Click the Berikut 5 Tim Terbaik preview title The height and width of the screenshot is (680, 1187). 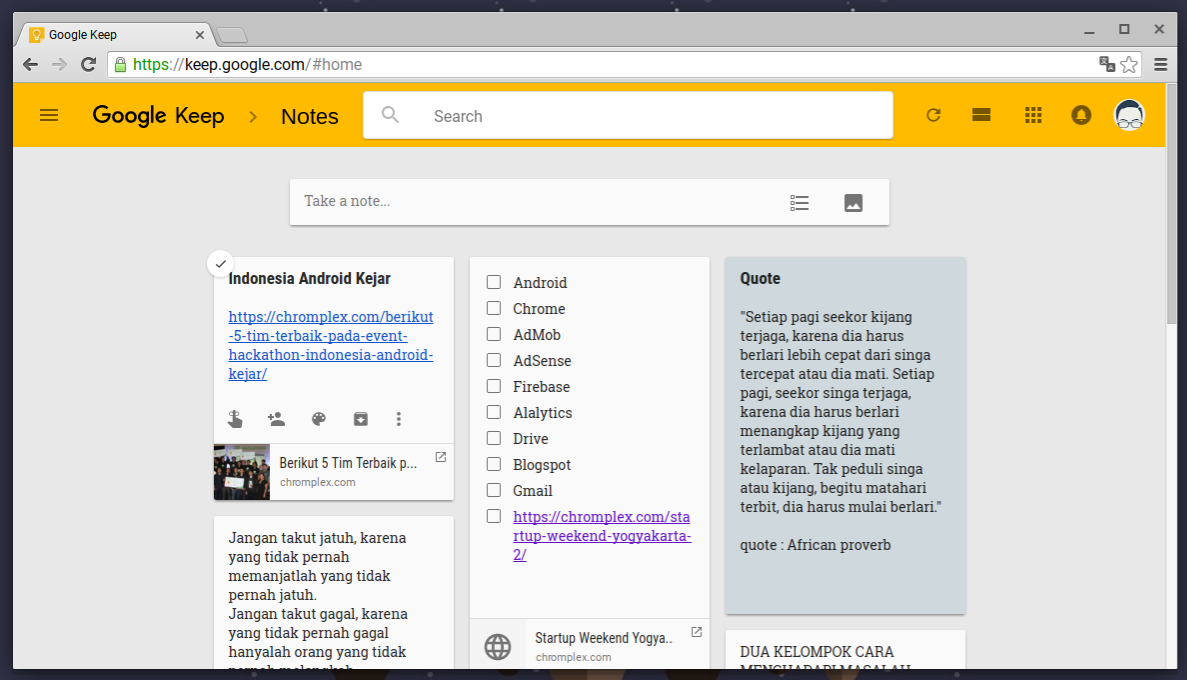(x=347, y=463)
